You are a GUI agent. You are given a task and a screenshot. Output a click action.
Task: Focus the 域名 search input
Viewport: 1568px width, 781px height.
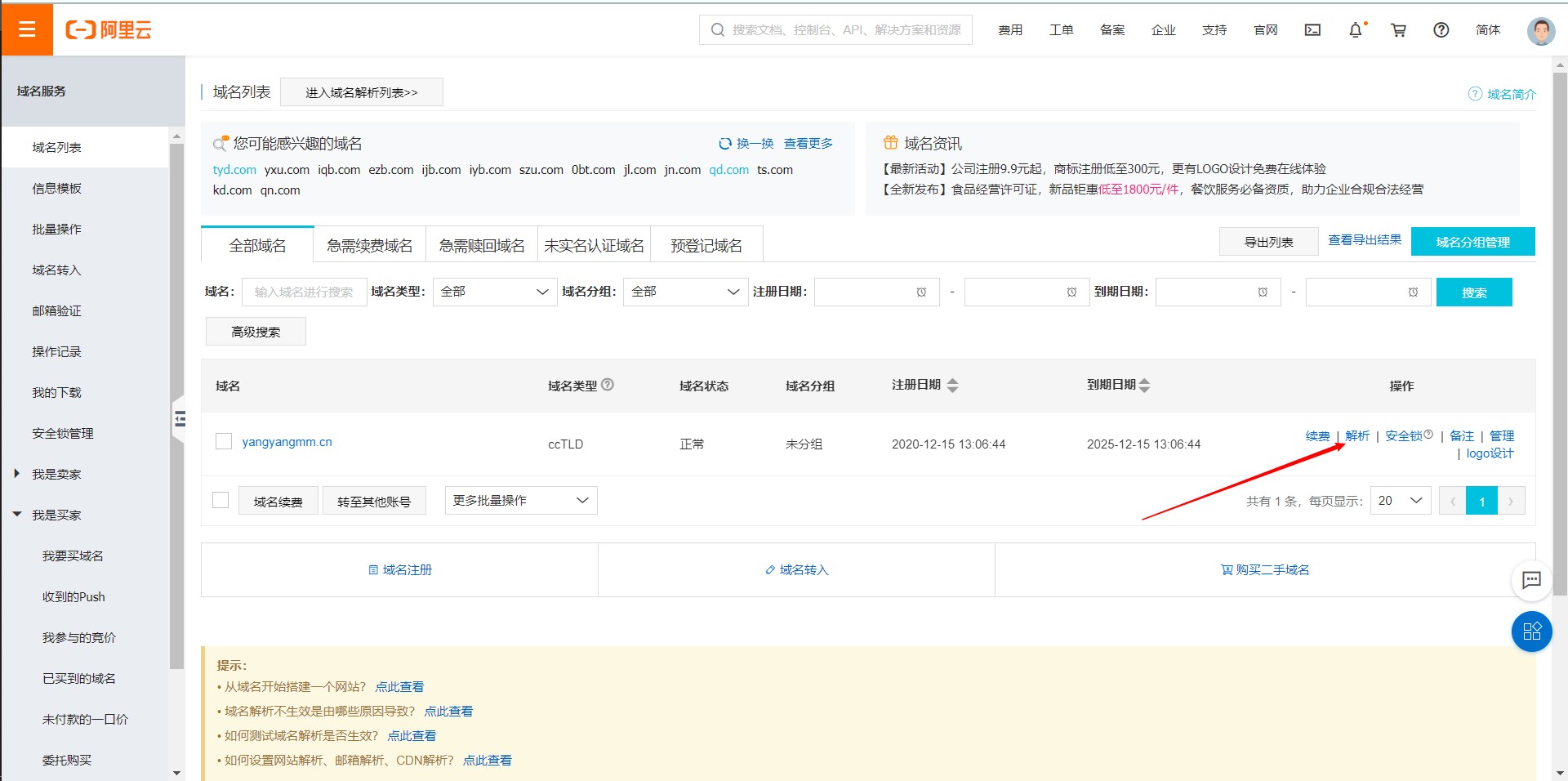(304, 292)
